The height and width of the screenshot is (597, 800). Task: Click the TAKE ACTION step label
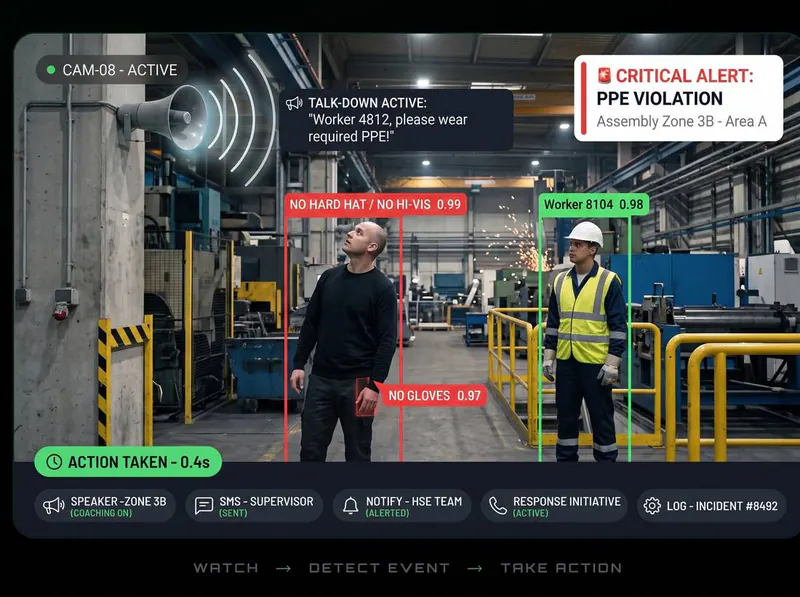561,568
